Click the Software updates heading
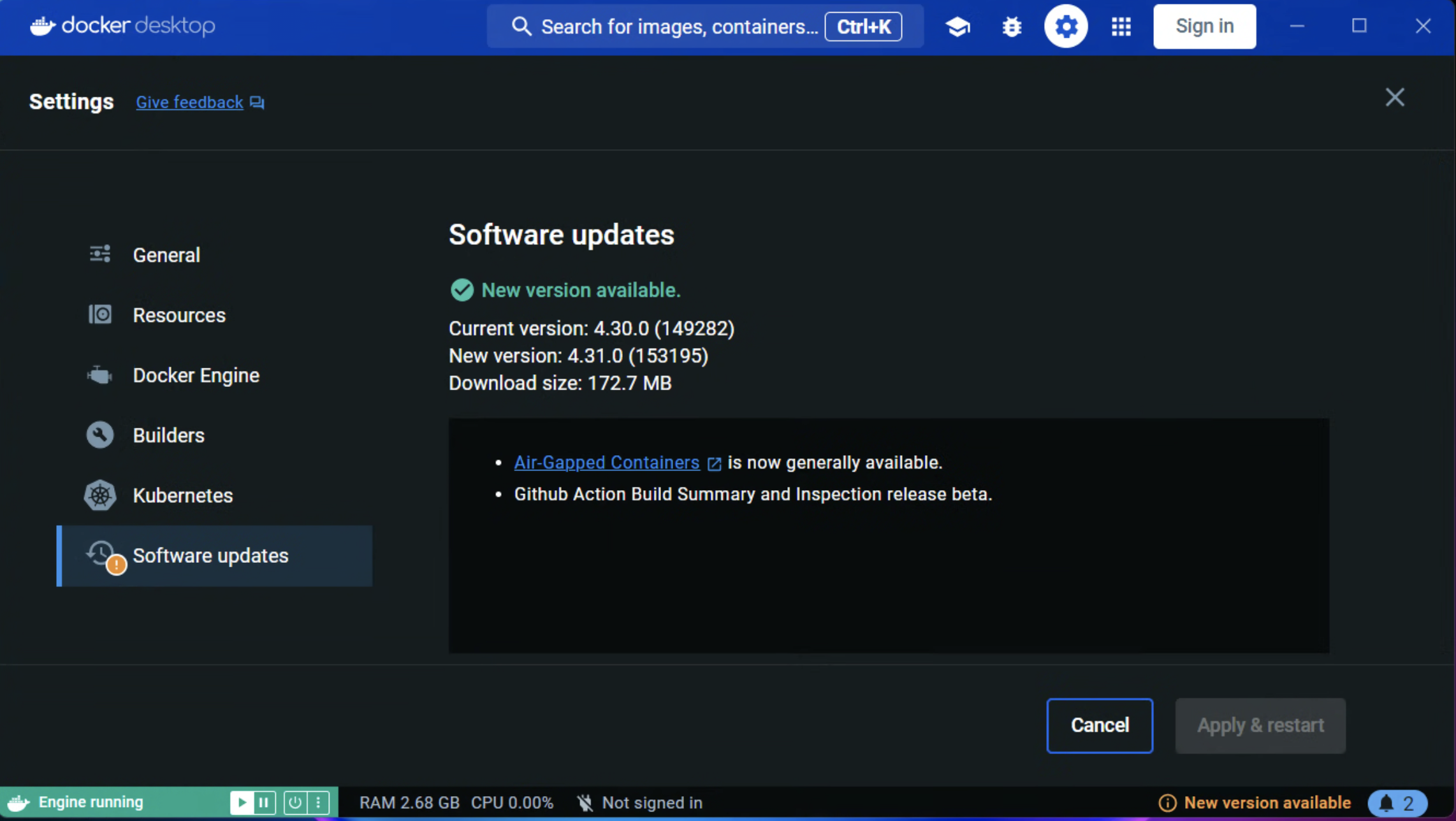Image resolution: width=1456 pixels, height=821 pixels. tap(561, 235)
